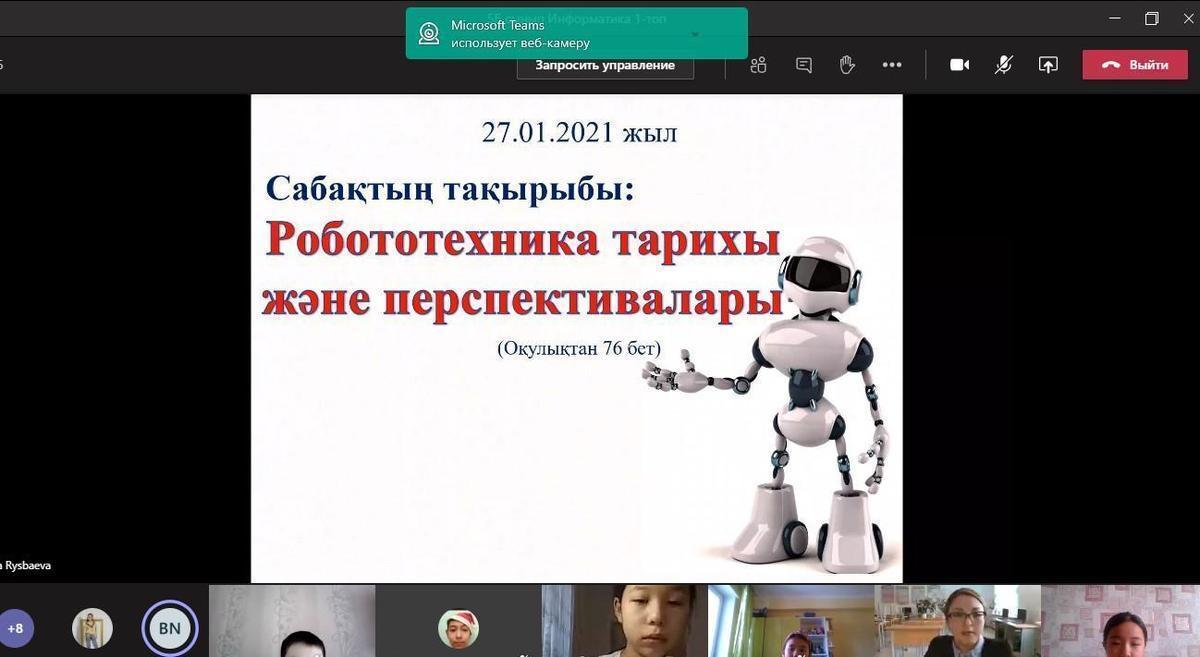The image size is (1200, 657).
Task: Unmute the microphone
Action: pyautogui.click(x=1003, y=65)
